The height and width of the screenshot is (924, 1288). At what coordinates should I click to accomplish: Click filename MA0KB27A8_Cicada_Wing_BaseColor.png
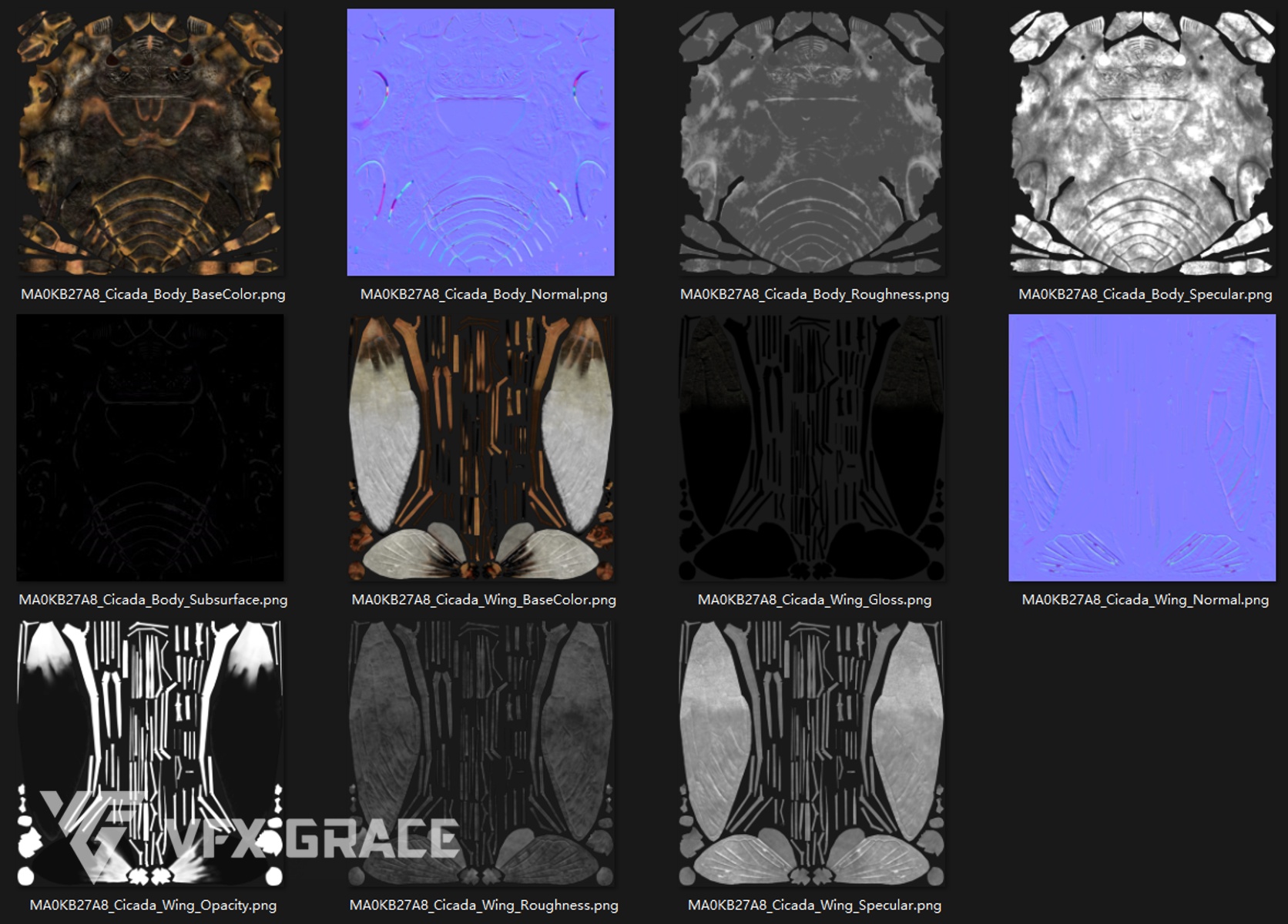pyautogui.click(x=484, y=600)
